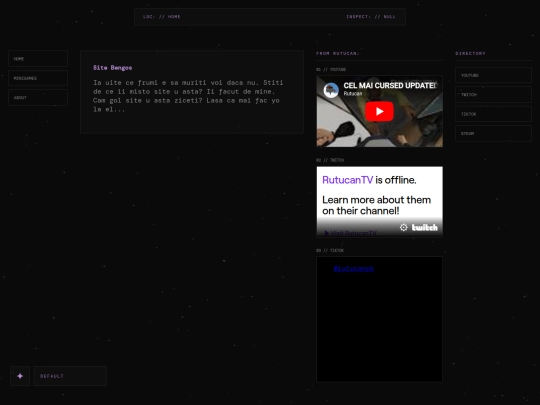540x405 pixels.
Task: Click the Twitch logo in the player
Action: pos(425,227)
